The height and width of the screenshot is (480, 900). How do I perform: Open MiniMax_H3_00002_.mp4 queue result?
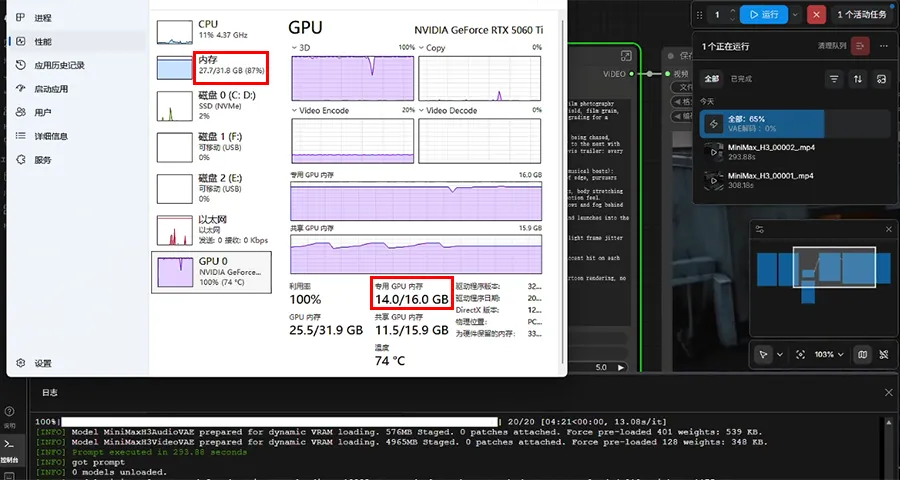click(x=796, y=152)
